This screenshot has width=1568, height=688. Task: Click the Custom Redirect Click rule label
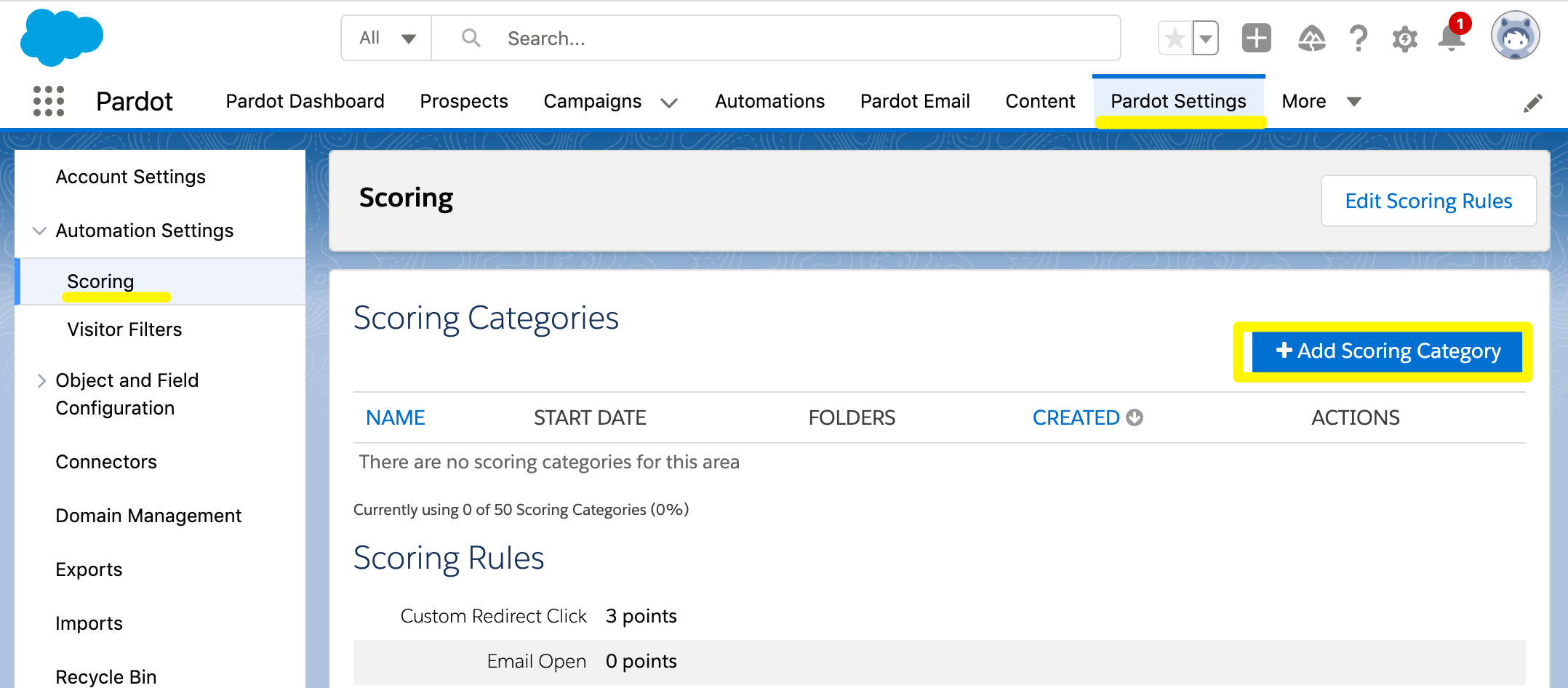493,616
